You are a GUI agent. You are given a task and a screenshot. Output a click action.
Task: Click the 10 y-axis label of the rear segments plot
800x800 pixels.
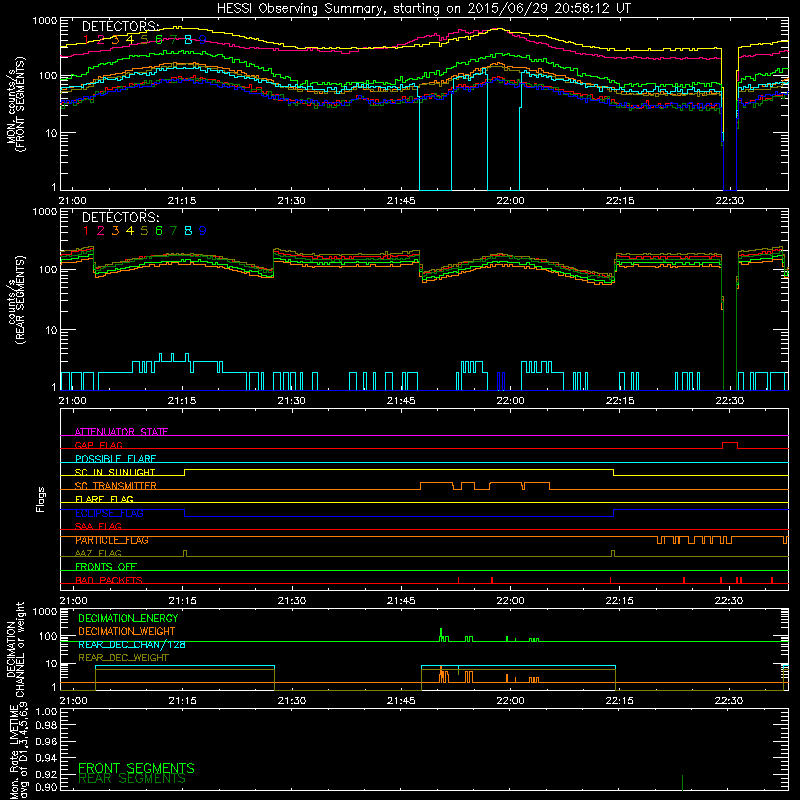coord(51,330)
